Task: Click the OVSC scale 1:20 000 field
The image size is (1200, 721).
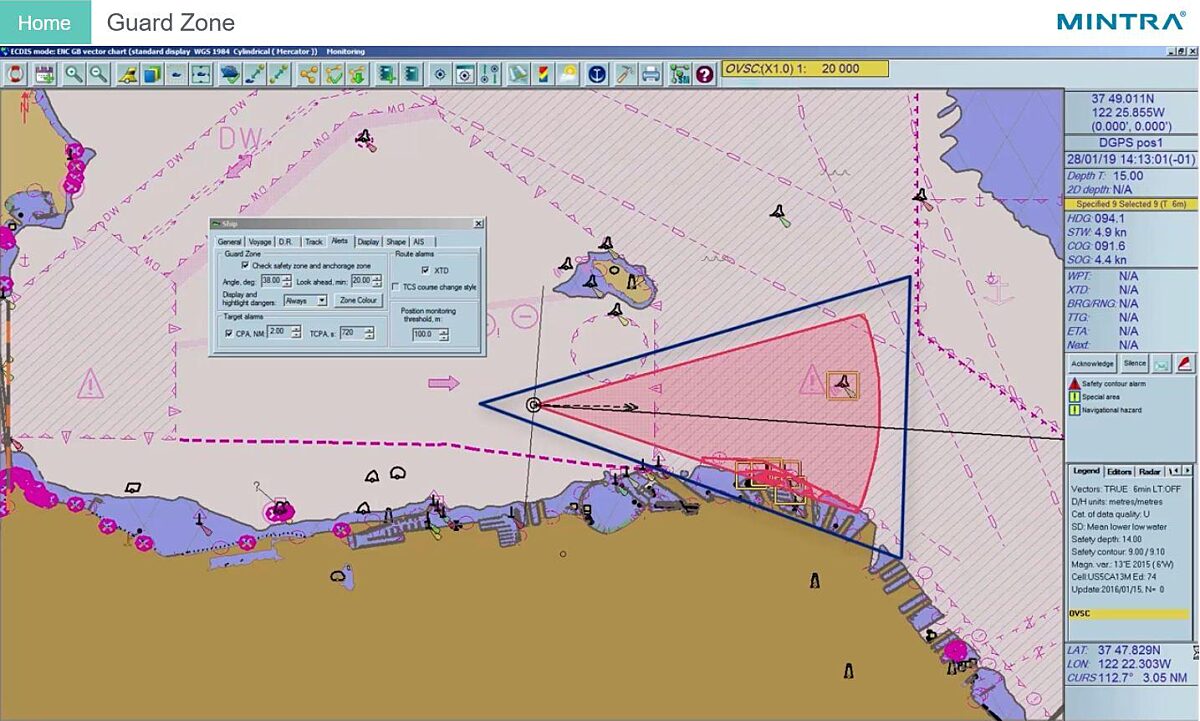Action: pyautogui.click(x=804, y=69)
